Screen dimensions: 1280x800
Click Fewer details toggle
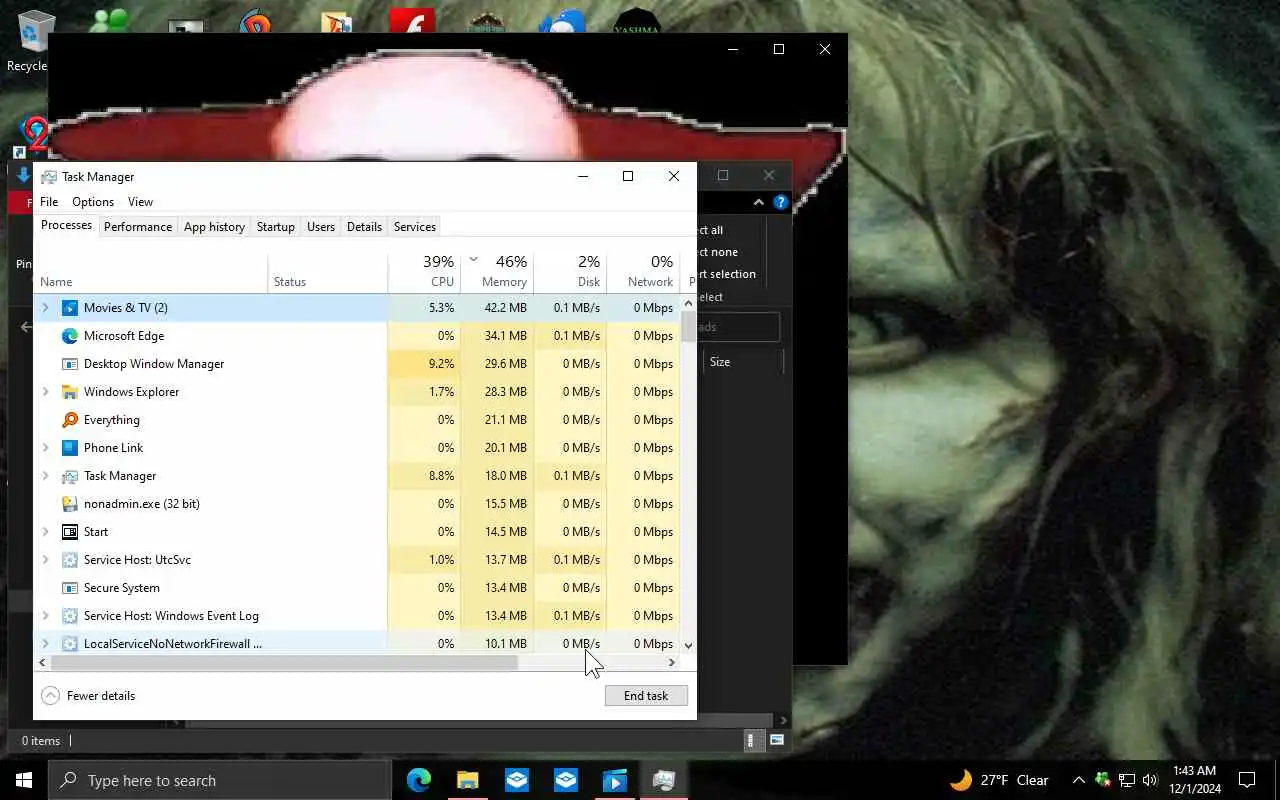[x=88, y=696]
